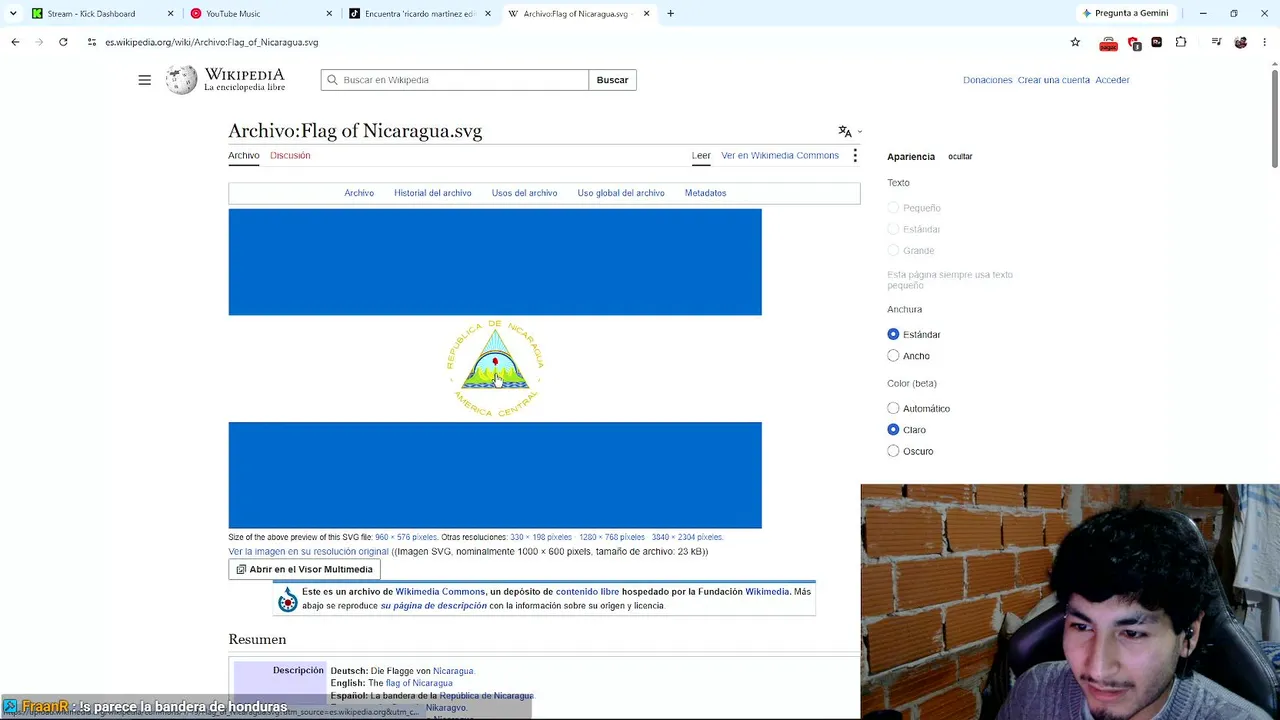Select Oscuro color mode
The width and height of the screenshot is (1280, 720).
tap(893, 451)
